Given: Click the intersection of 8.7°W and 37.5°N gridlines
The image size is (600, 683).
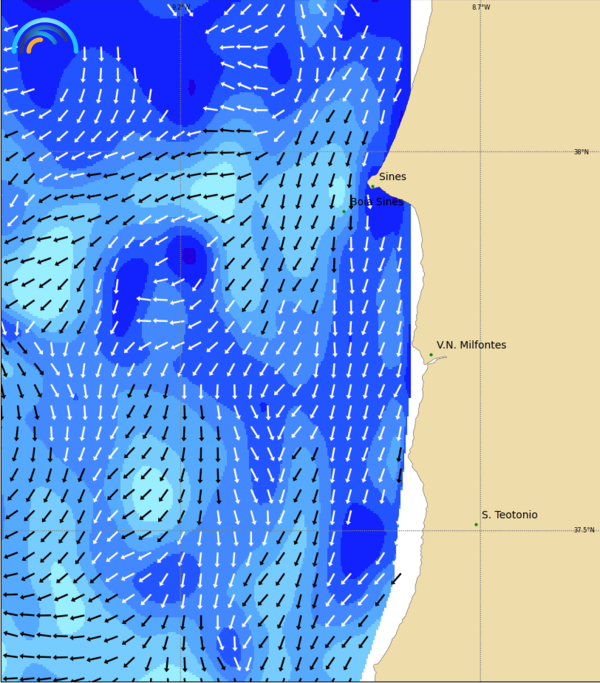Looking at the screenshot, I should [480, 530].
